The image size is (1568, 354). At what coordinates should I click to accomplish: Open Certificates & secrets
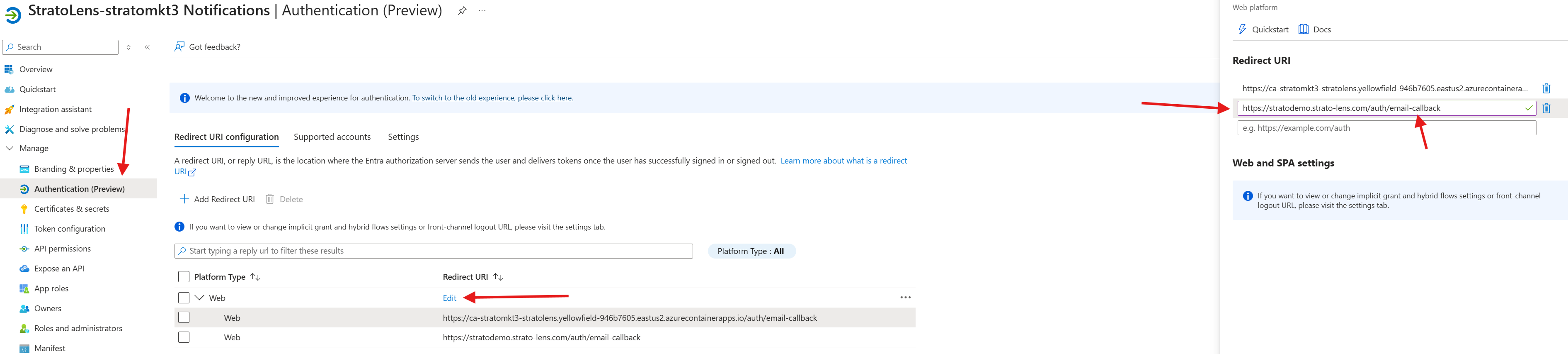pyautogui.click(x=71, y=209)
